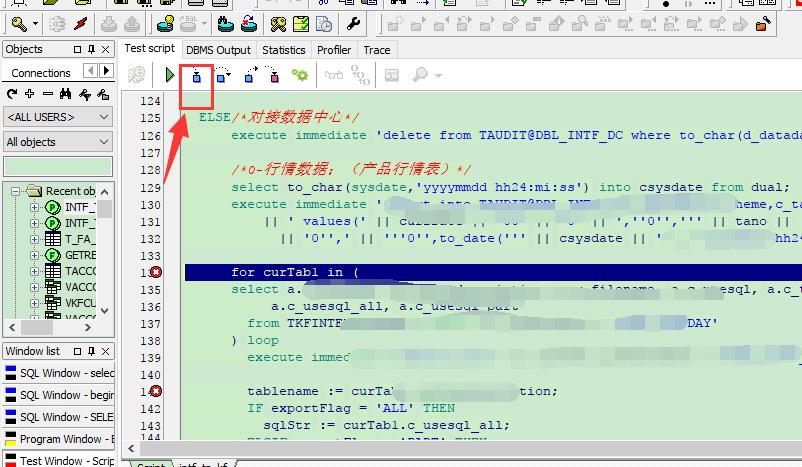Click the Step Into debug icon
The image size is (802, 467).
tap(196, 76)
